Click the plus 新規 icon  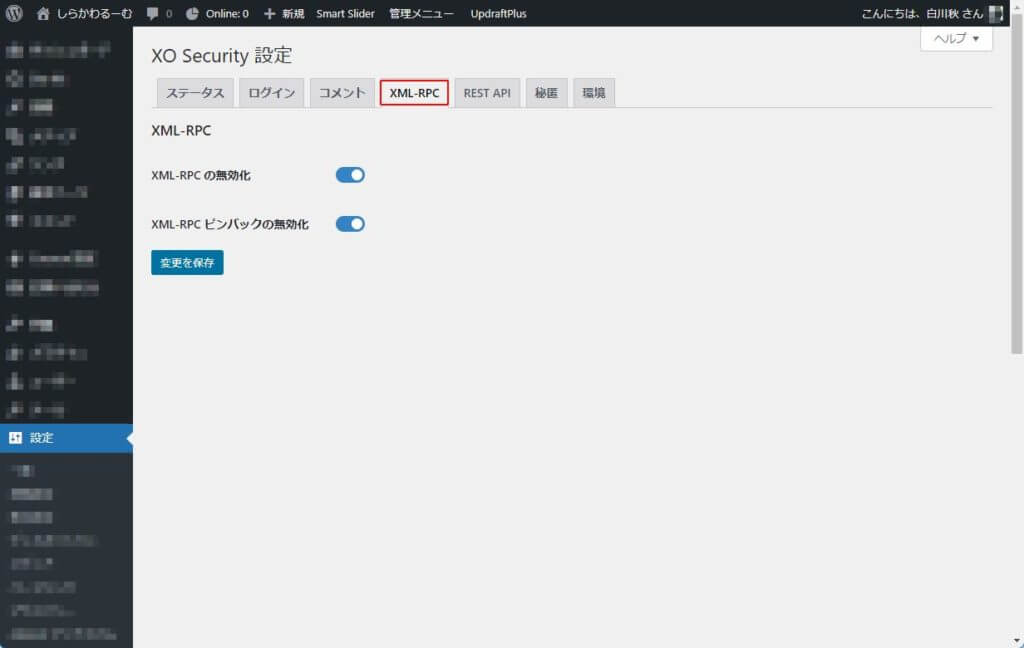click(x=269, y=14)
